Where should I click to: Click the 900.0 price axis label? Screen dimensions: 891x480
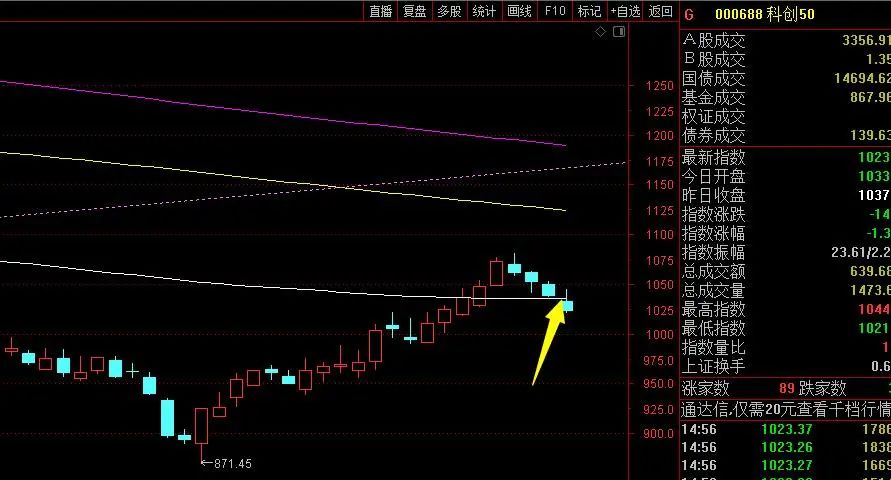[658, 433]
